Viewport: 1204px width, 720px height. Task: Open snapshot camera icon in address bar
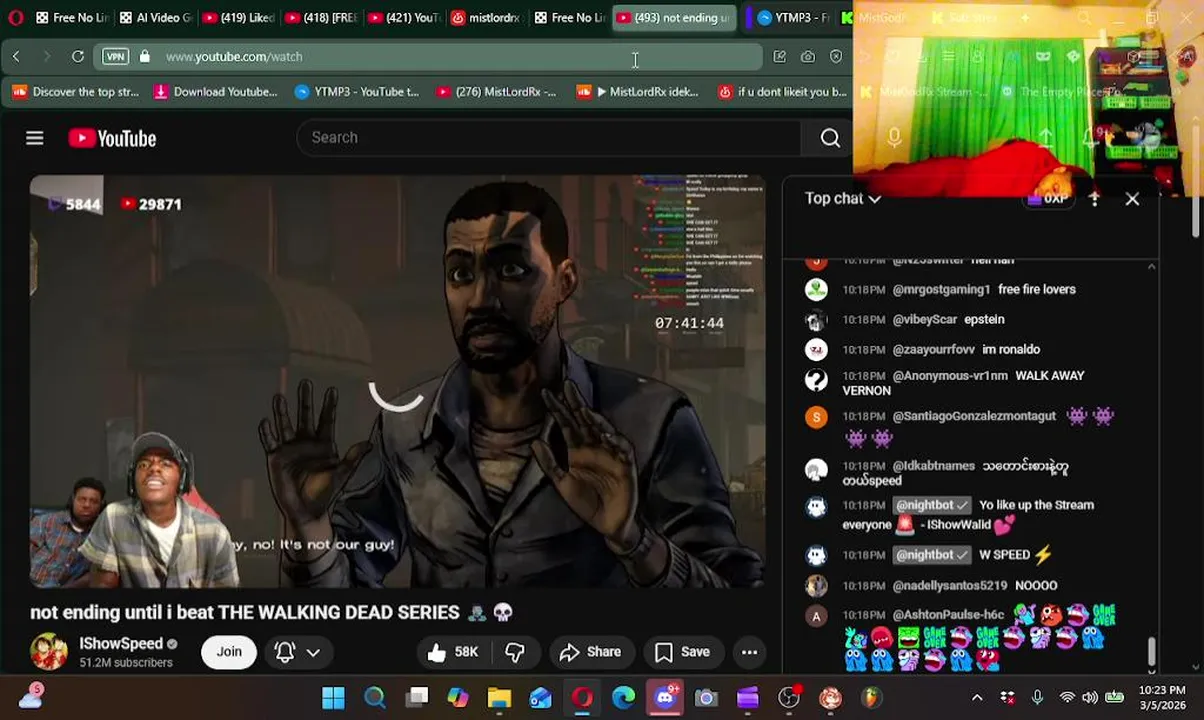[808, 56]
